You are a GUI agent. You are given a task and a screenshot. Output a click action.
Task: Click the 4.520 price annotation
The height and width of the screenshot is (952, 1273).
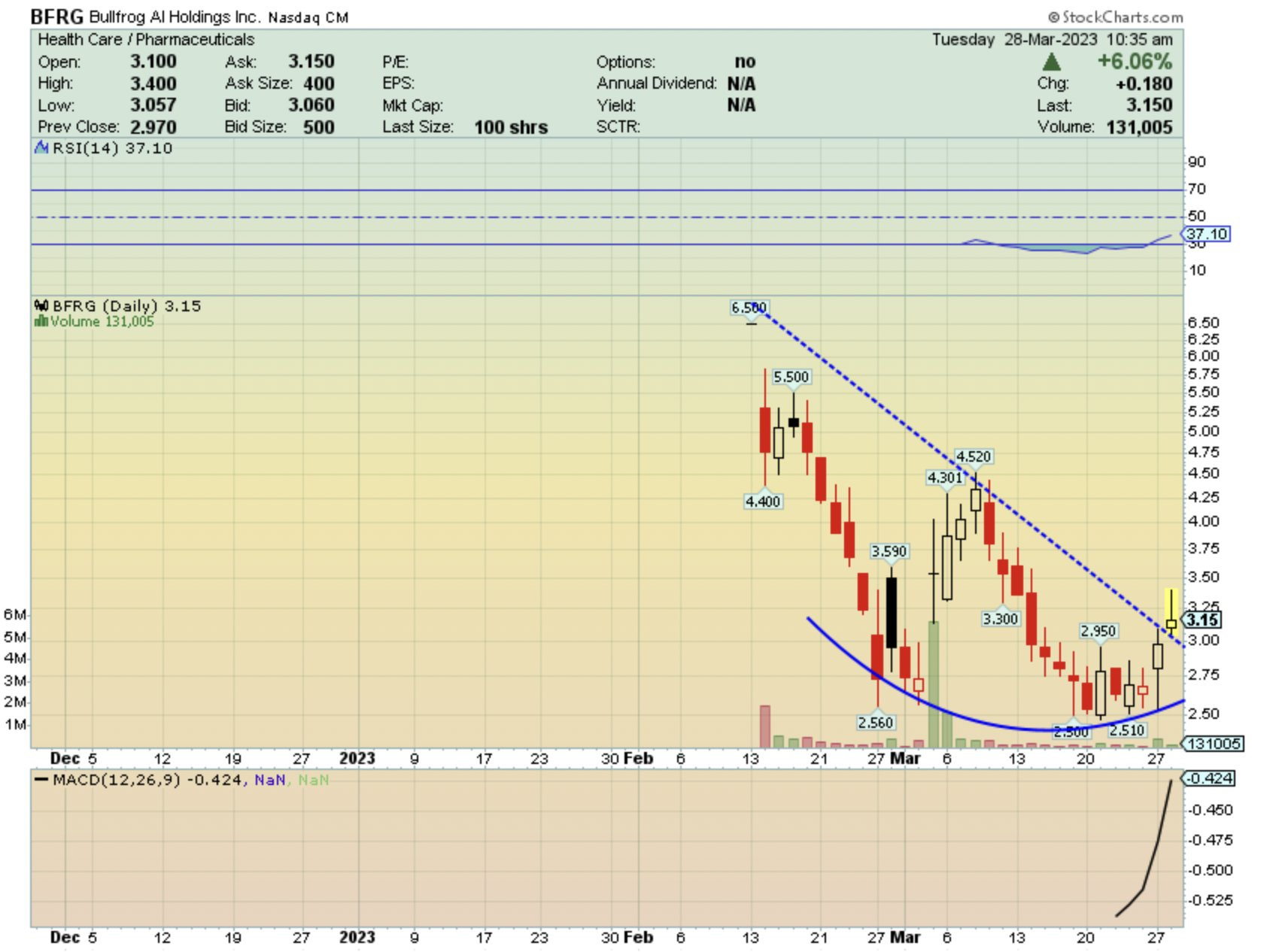click(974, 456)
